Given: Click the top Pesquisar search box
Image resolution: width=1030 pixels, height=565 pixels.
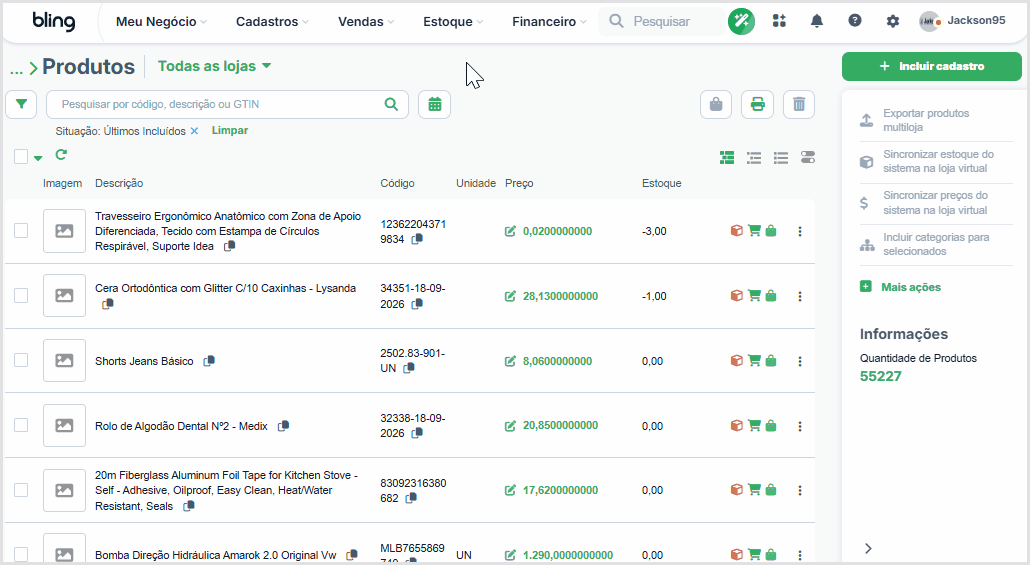Looking at the screenshot, I should (663, 22).
